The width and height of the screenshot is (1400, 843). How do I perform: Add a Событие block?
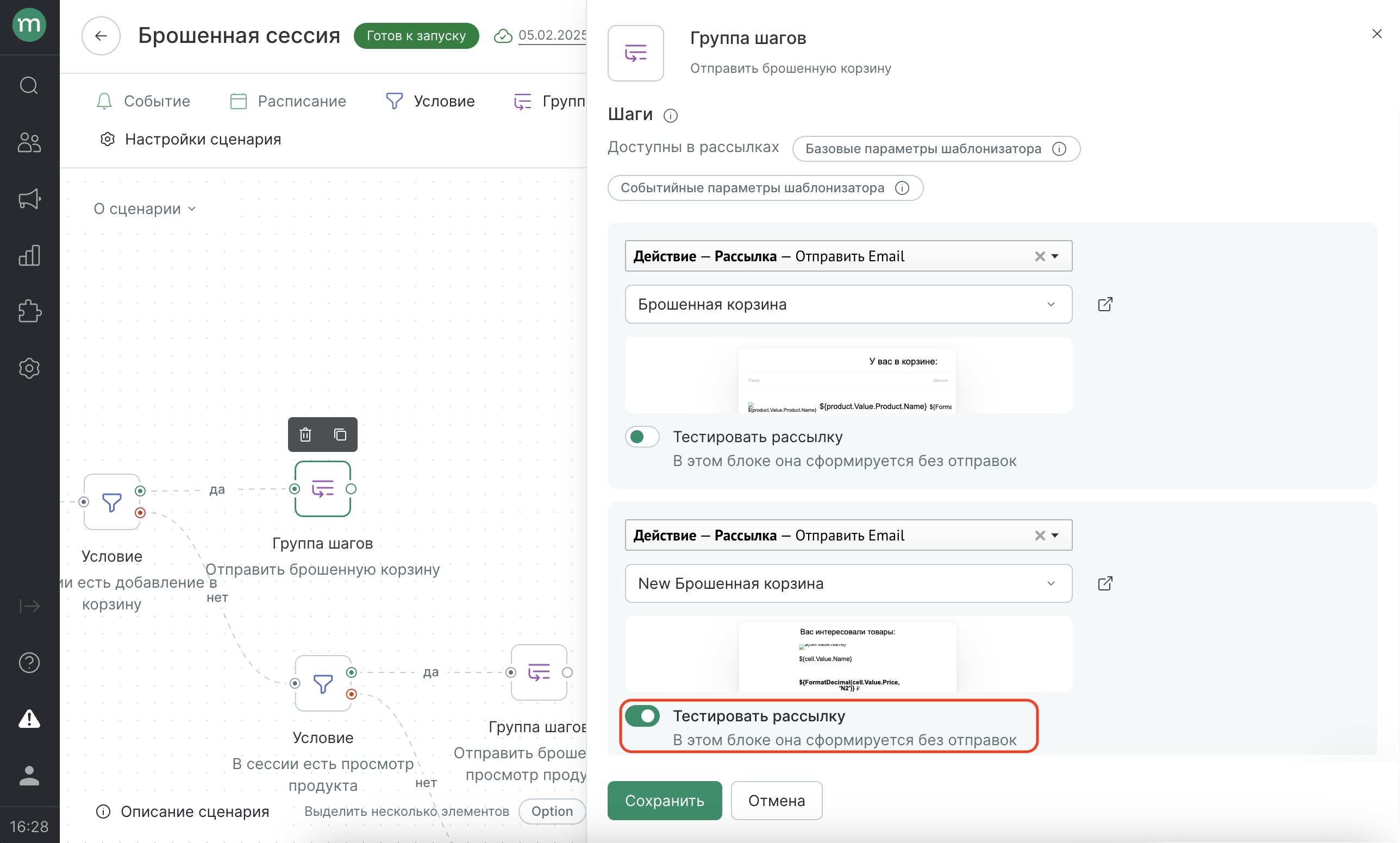[x=143, y=102]
